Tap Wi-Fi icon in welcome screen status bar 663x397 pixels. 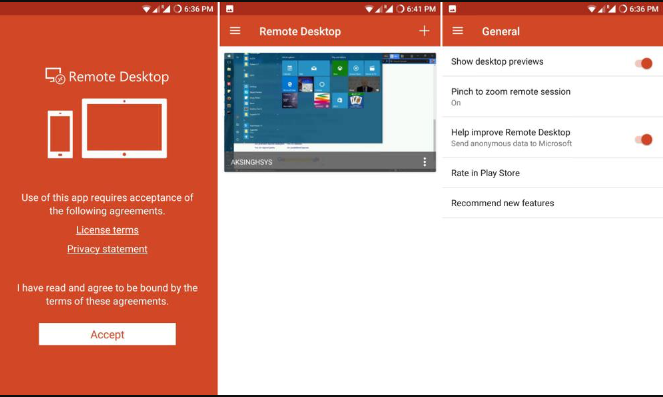(146, 9)
